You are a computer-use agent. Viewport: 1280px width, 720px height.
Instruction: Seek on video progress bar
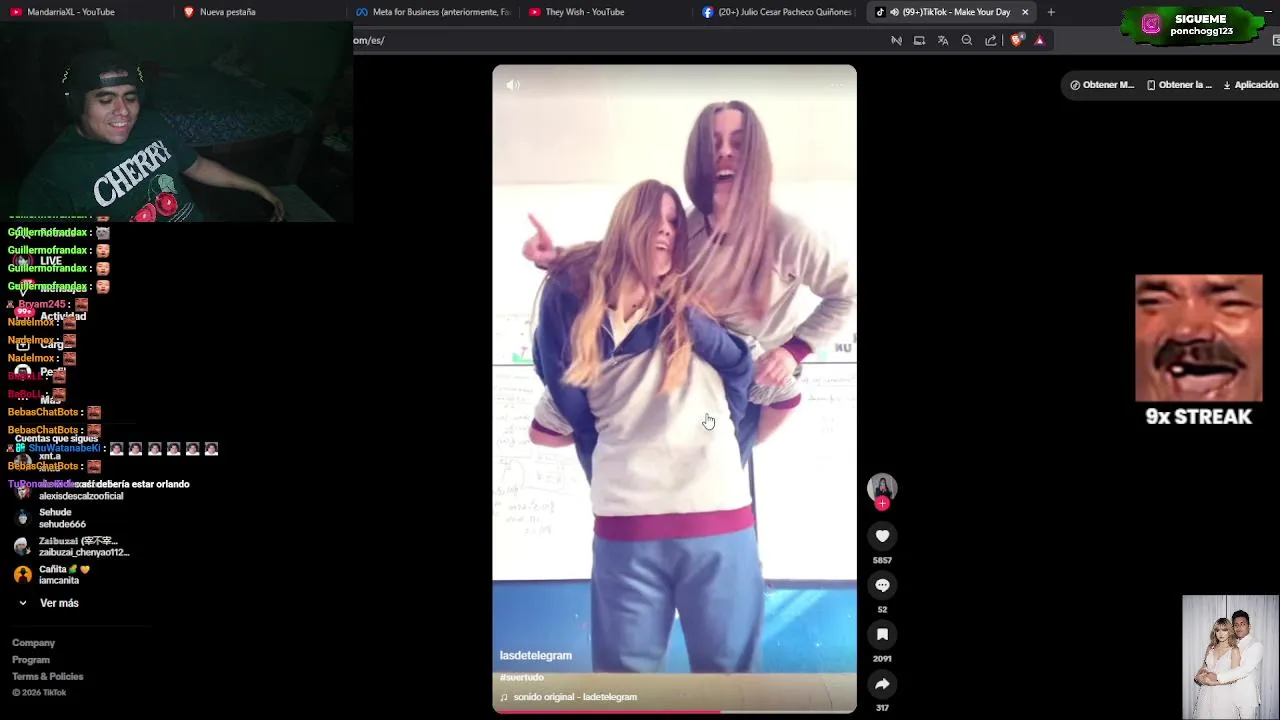click(674, 712)
